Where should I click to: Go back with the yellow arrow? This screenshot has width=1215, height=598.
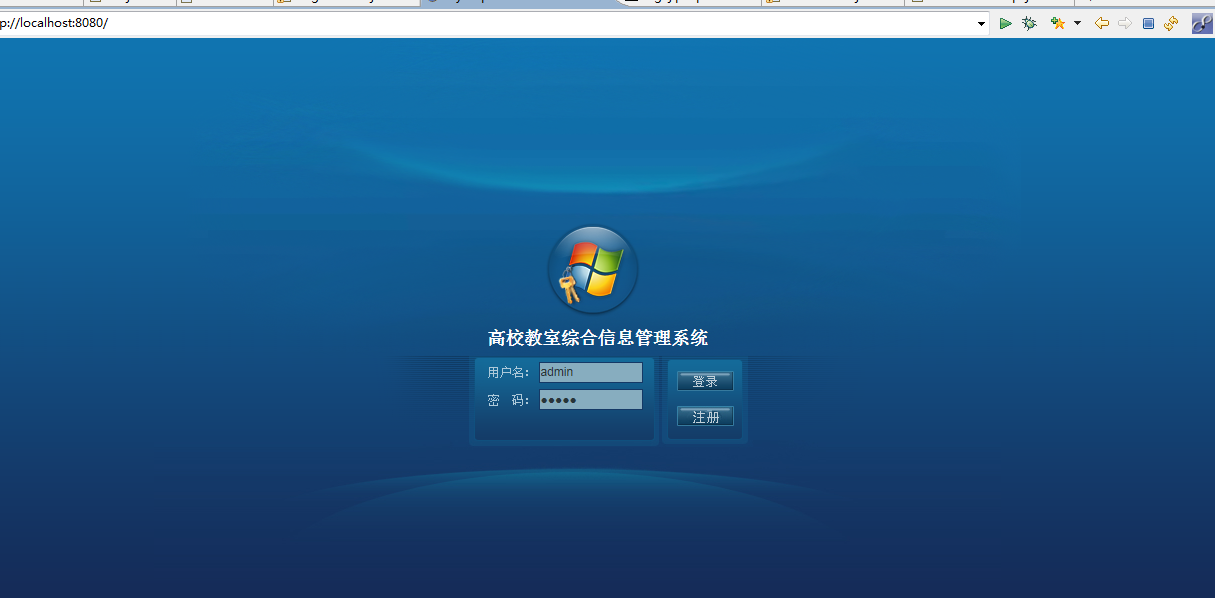pyautogui.click(x=1102, y=23)
